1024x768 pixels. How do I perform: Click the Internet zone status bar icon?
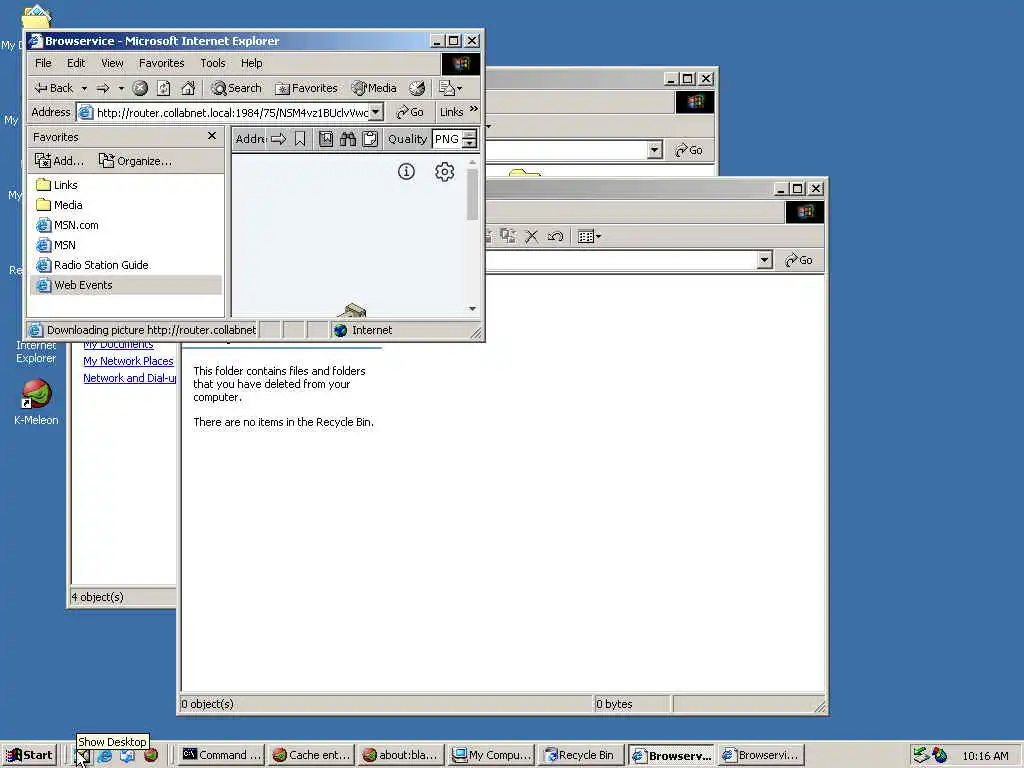(340, 330)
